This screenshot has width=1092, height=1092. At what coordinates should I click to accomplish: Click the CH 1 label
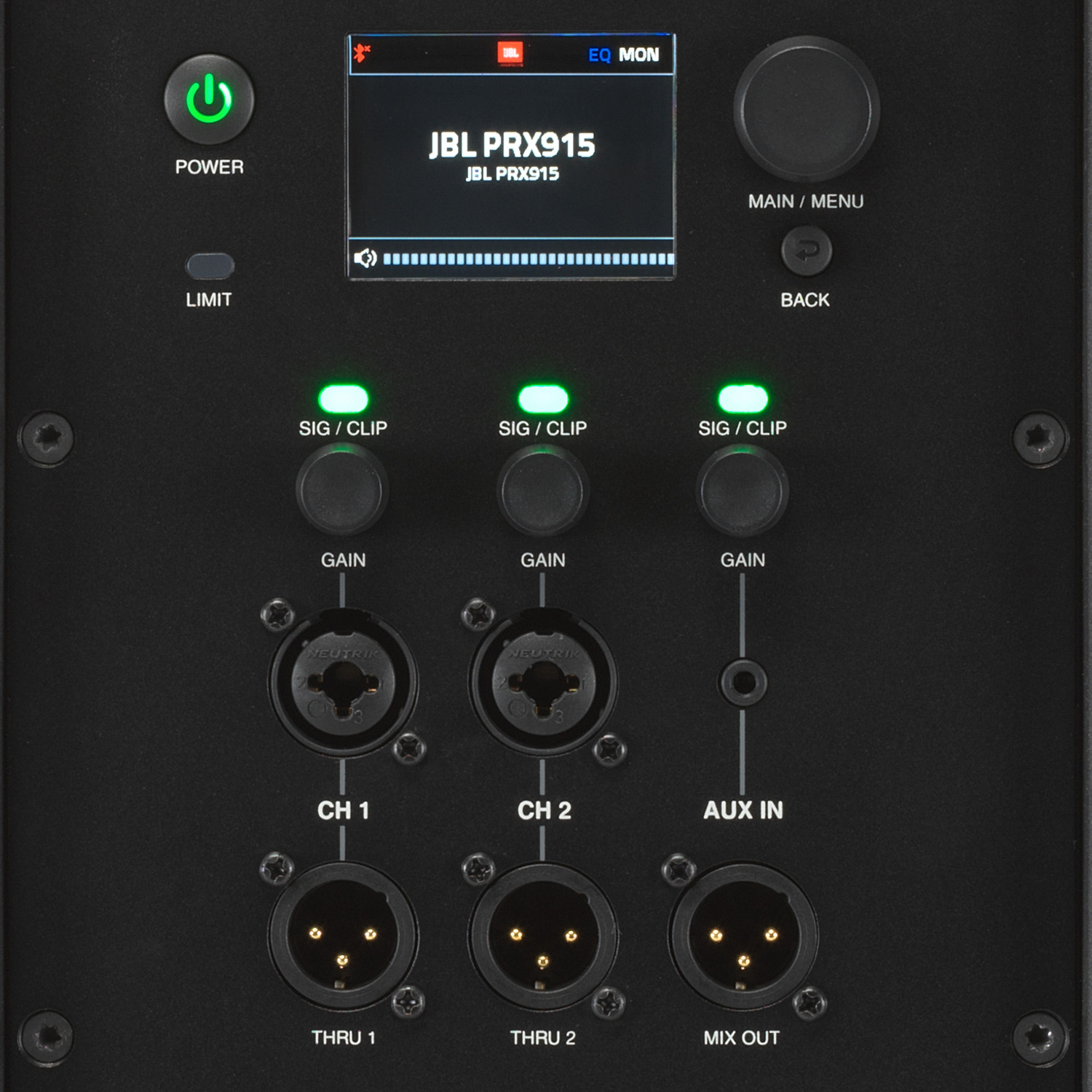pos(344,810)
